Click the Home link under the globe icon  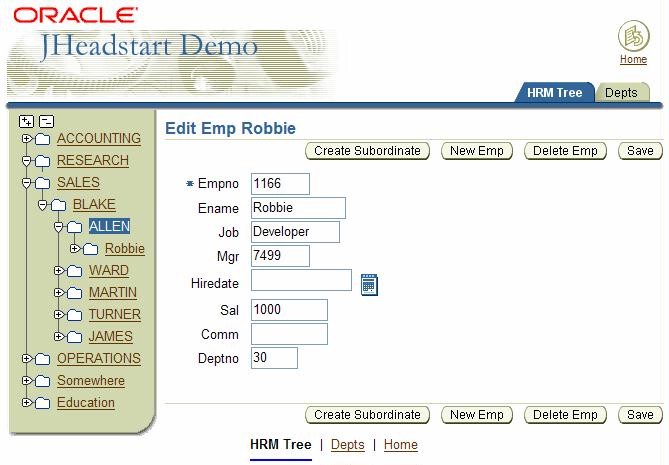pyautogui.click(x=634, y=59)
